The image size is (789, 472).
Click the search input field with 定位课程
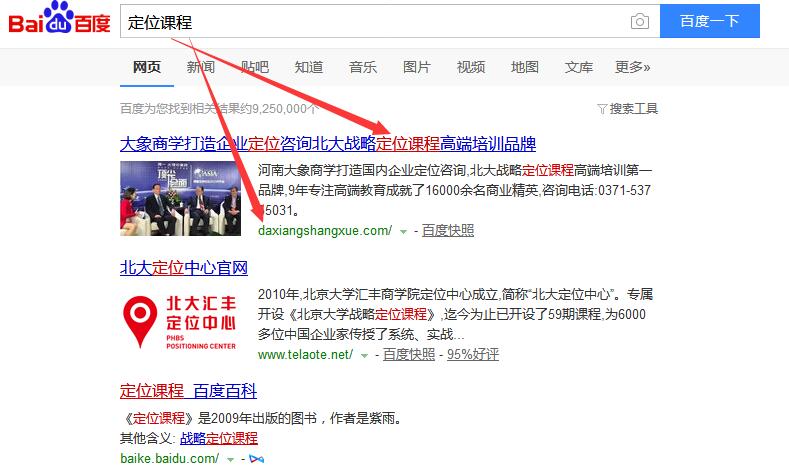[x=370, y=22]
